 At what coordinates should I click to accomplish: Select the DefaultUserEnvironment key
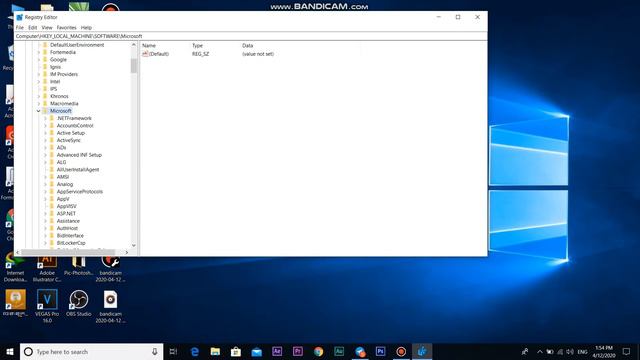point(77,45)
